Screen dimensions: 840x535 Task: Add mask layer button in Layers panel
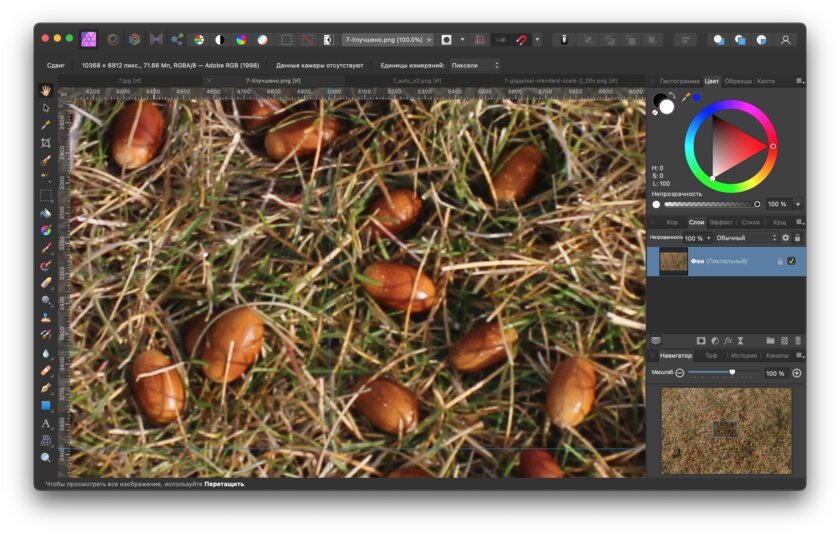[701, 341]
